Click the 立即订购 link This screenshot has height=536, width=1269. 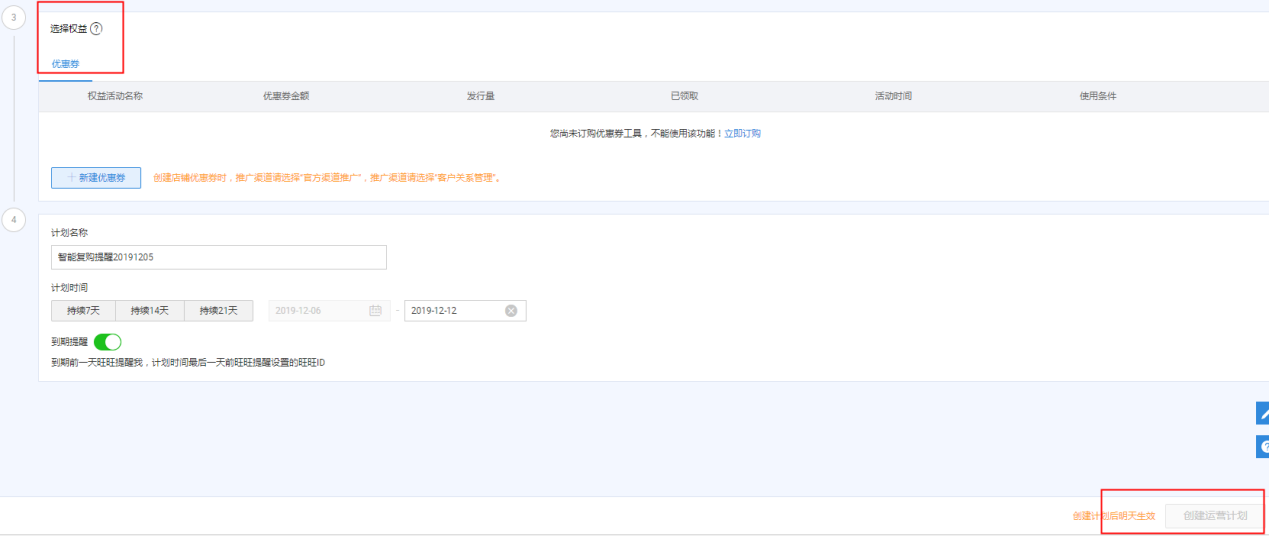pos(742,133)
